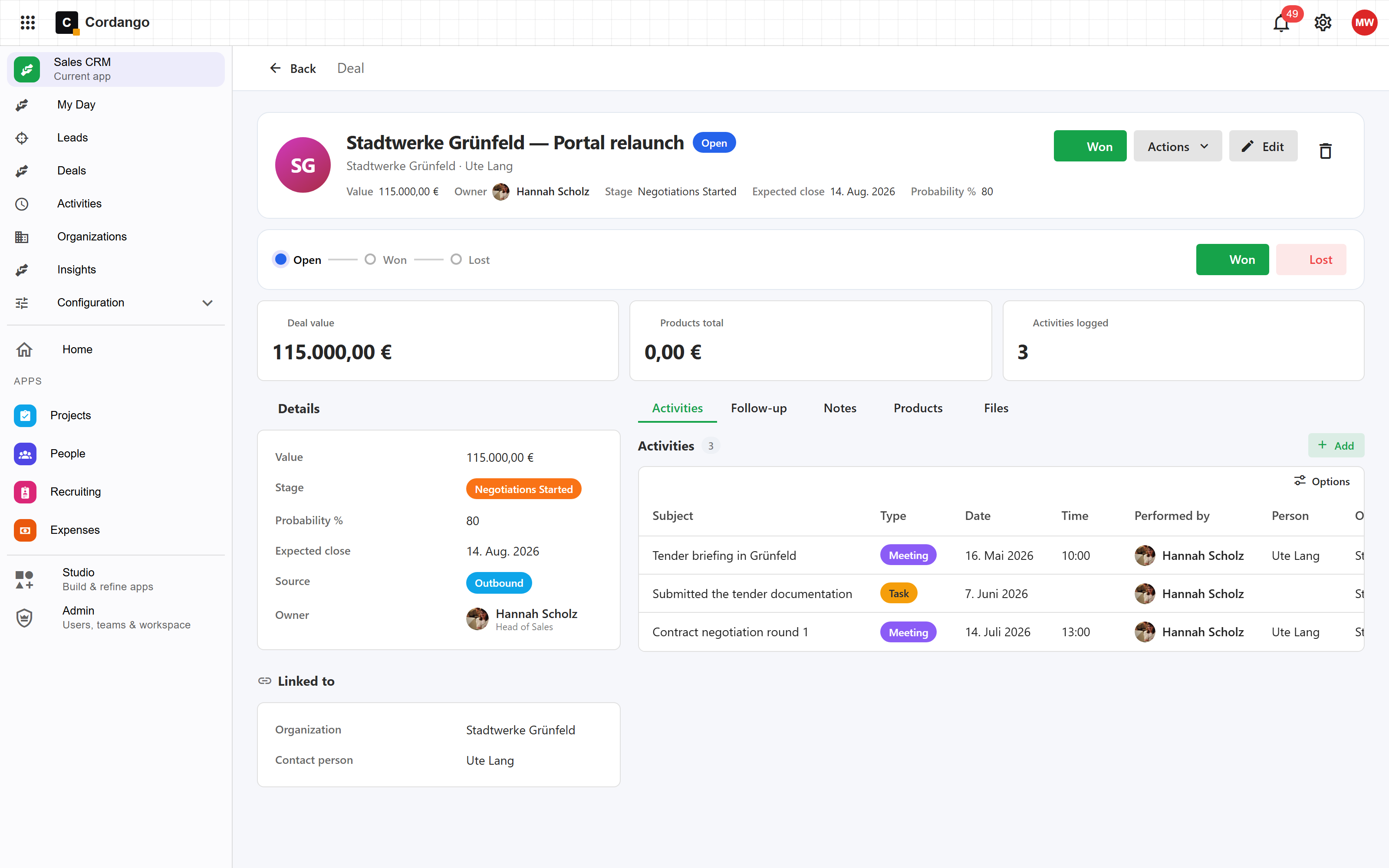Click the Insights sidebar icon

click(x=22, y=270)
